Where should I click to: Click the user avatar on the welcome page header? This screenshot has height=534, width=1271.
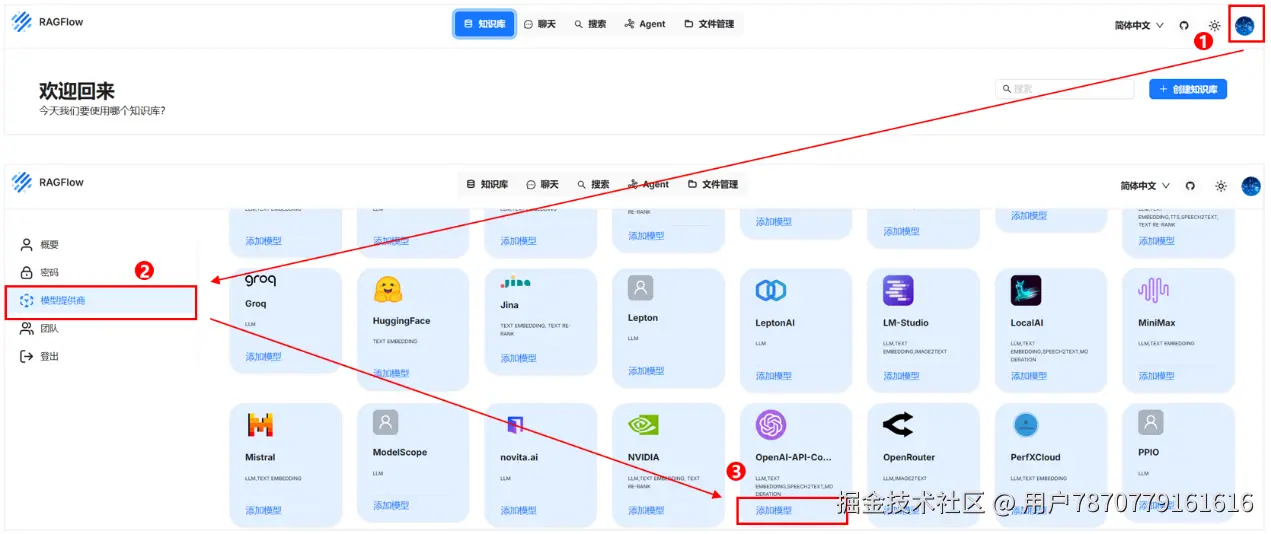click(x=1245, y=25)
